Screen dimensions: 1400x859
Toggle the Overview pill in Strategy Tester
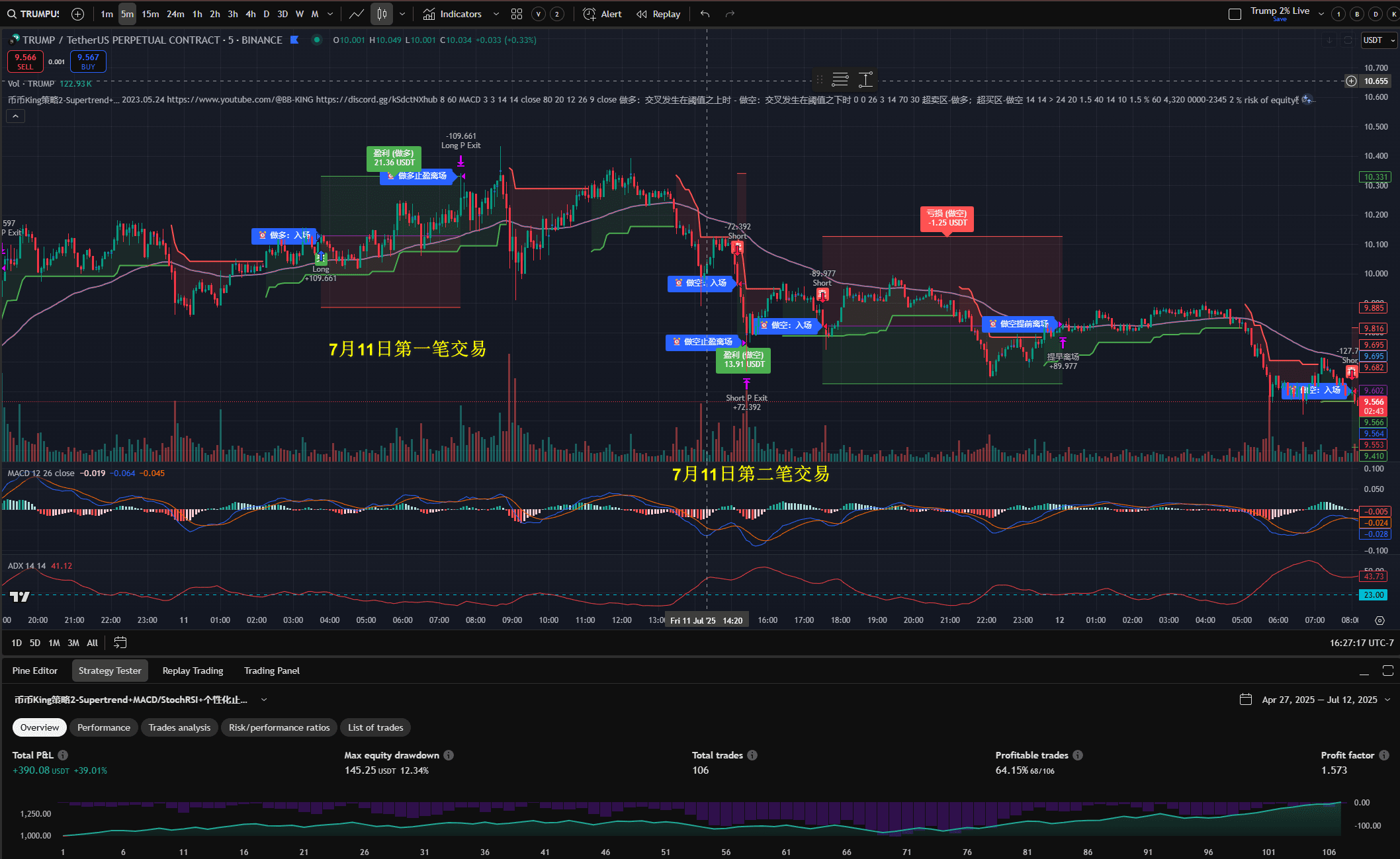point(40,727)
